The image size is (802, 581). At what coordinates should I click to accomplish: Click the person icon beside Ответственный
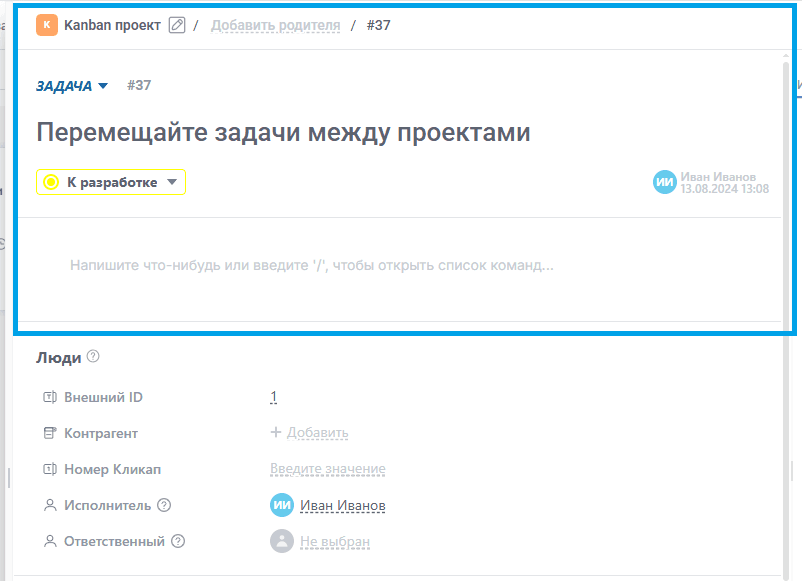(50, 541)
